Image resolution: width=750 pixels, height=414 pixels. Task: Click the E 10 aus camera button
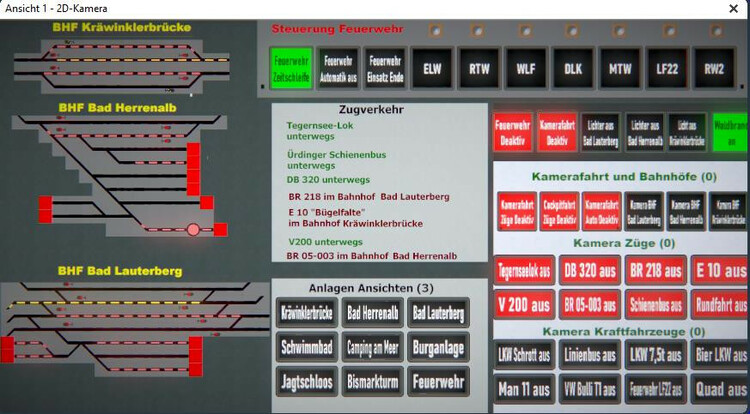click(720, 270)
